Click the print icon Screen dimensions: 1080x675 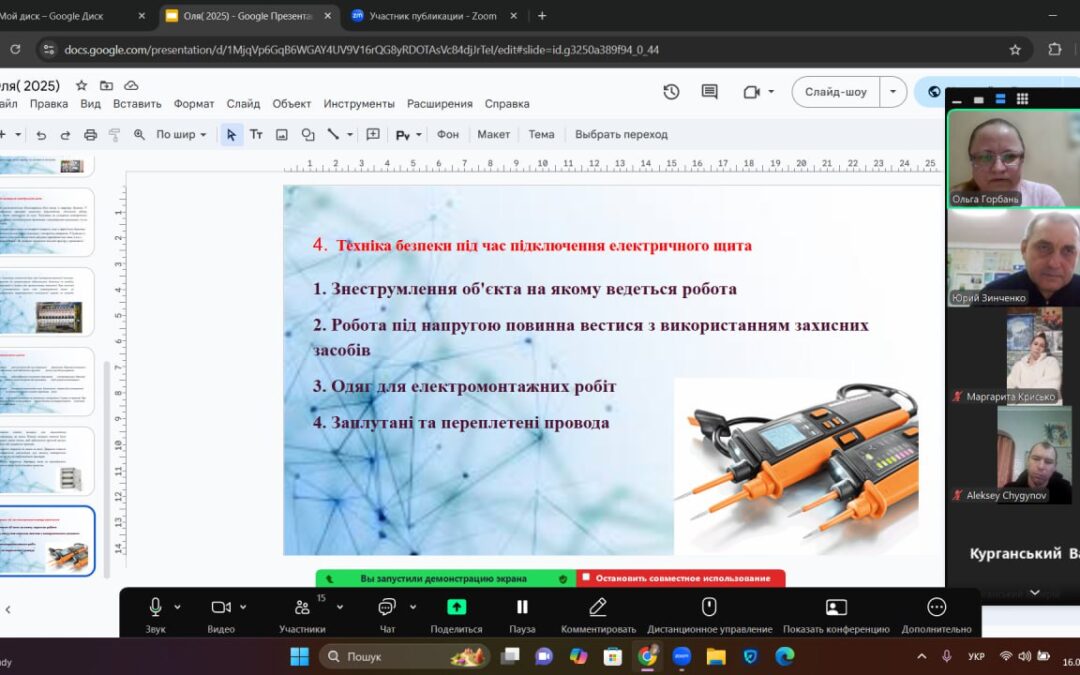(x=92, y=134)
